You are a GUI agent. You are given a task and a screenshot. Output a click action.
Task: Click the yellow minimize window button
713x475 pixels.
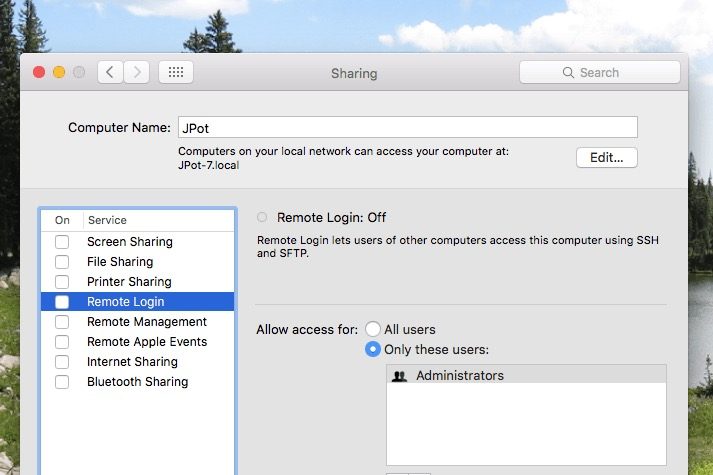point(59,72)
